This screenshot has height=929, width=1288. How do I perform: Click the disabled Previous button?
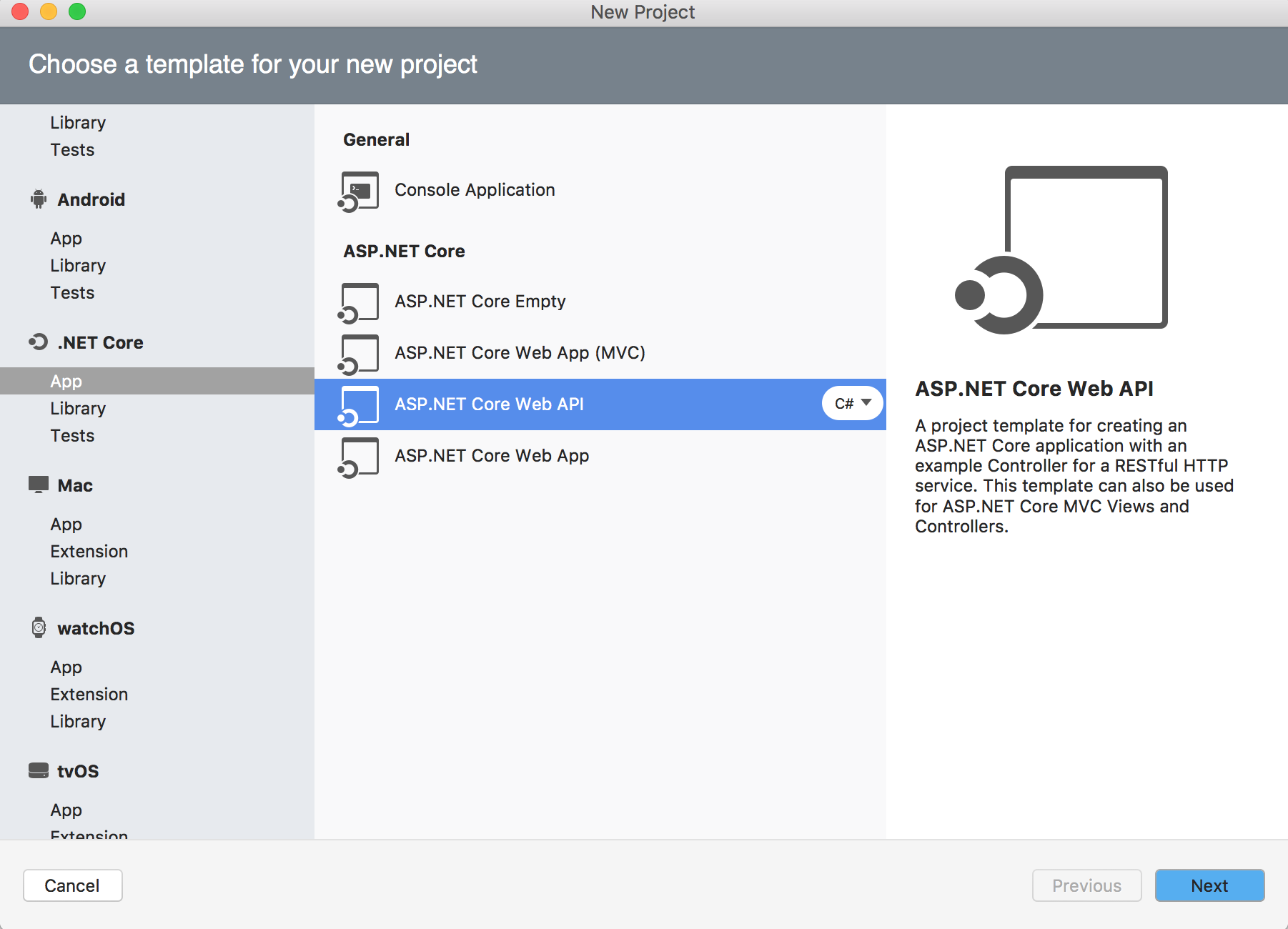click(x=1087, y=885)
